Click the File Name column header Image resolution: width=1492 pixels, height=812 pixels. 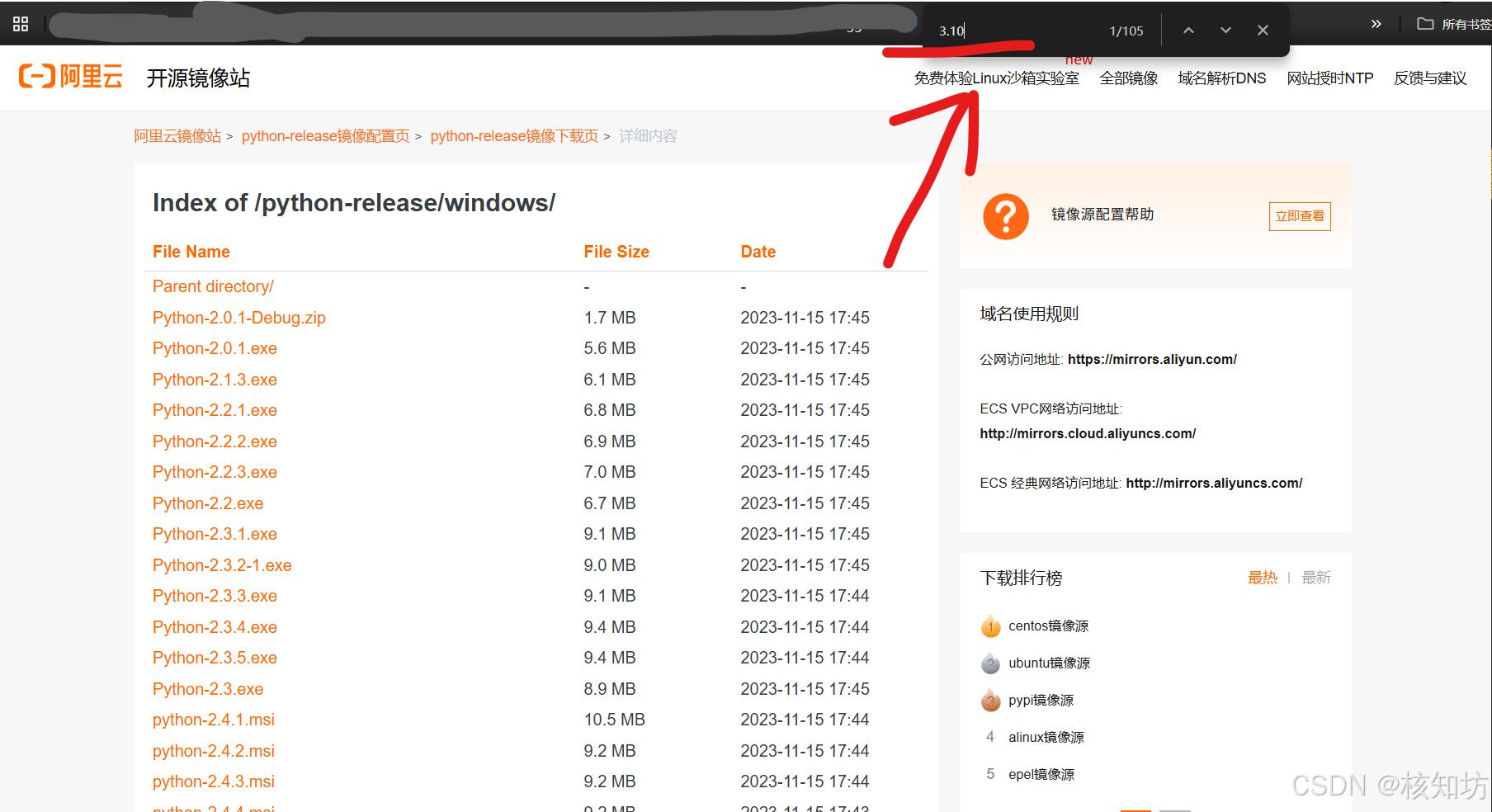[x=191, y=252]
